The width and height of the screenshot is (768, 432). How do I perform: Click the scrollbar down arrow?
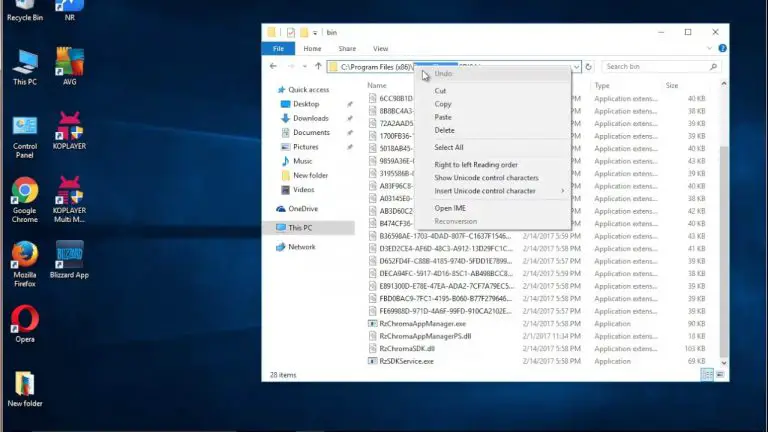[724, 362]
